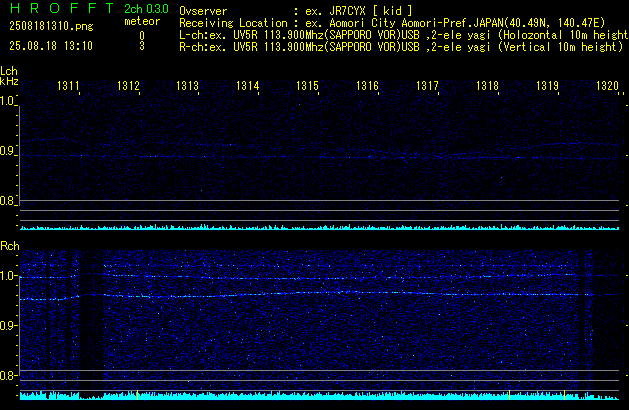
Task: Select the 1319 time tick
Action: [547, 86]
